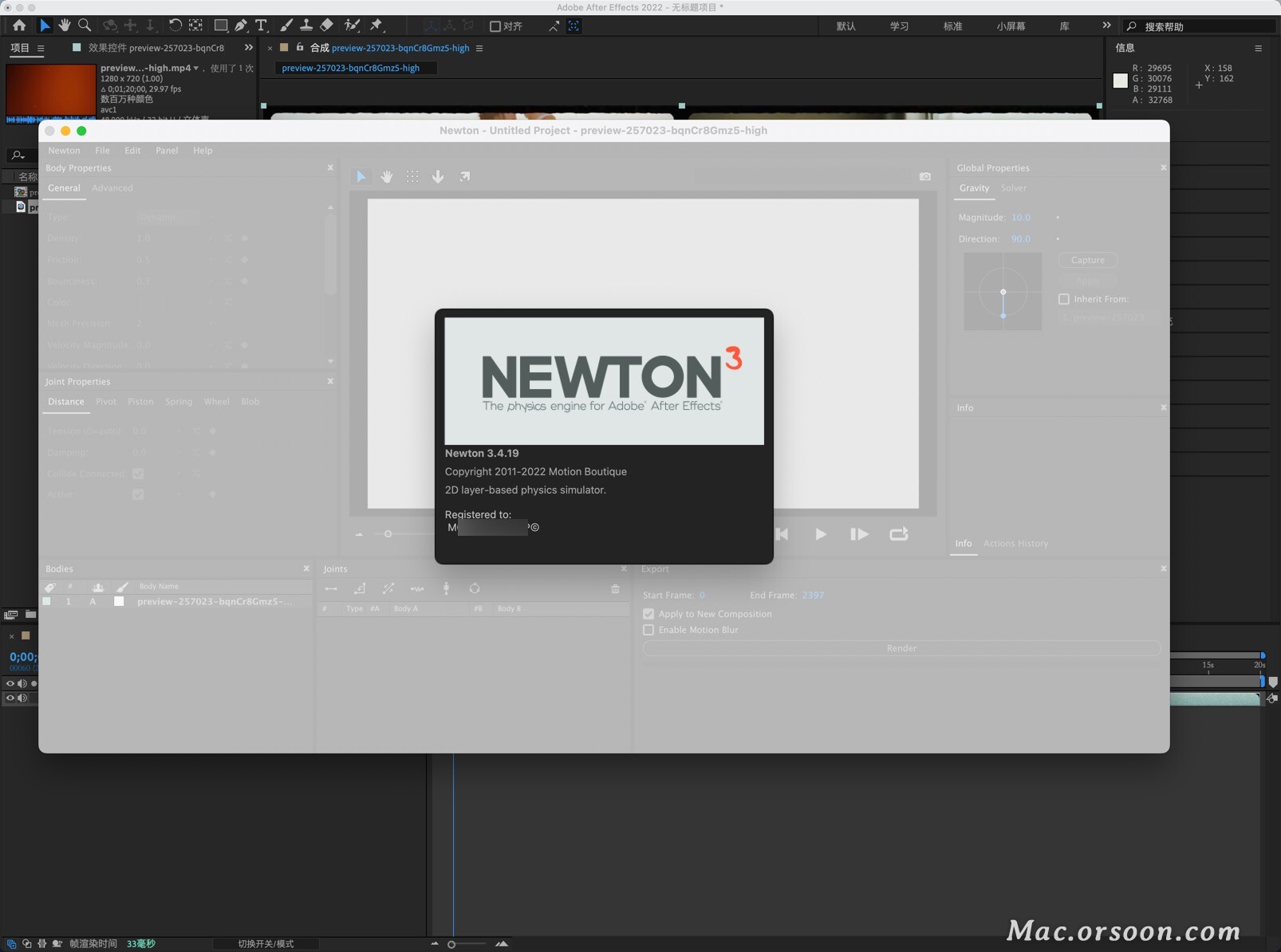
Task: Select the After Effects Rotation tool
Action: click(175, 26)
